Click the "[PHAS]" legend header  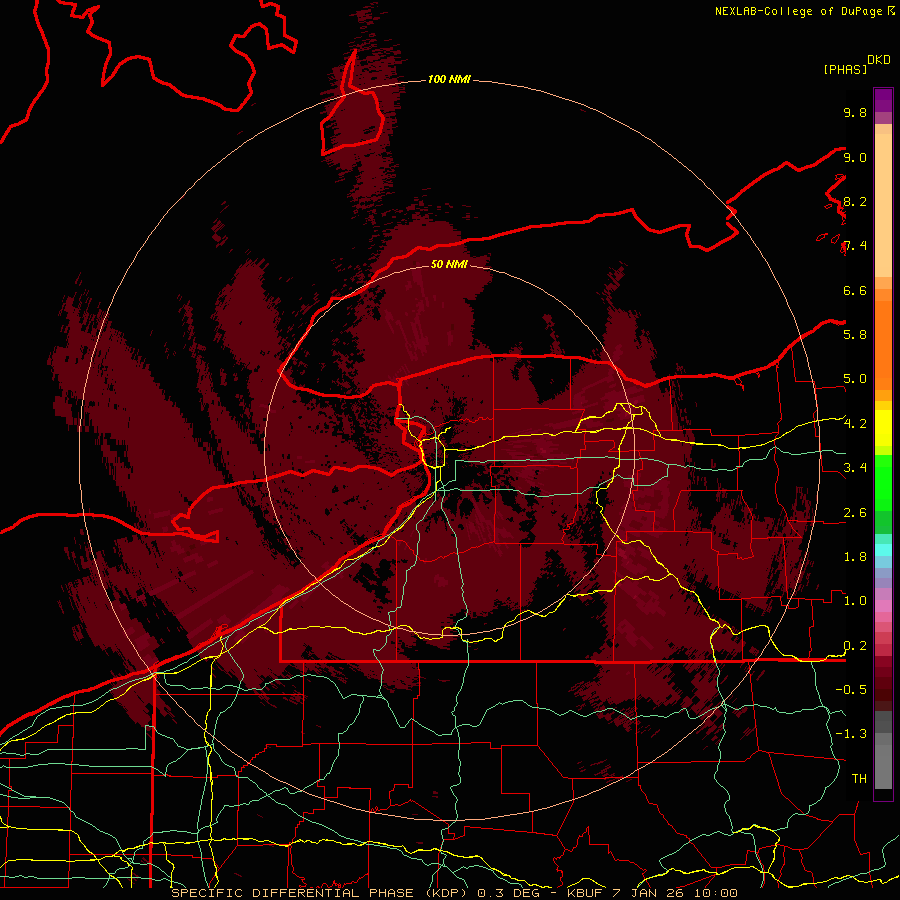[x=845, y=69]
